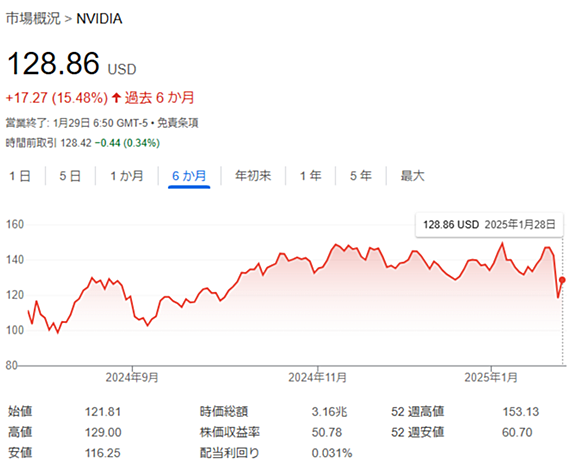Click the 安値 value 116.25
The width and height of the screenshot is (586, 471).
point(103,453)
